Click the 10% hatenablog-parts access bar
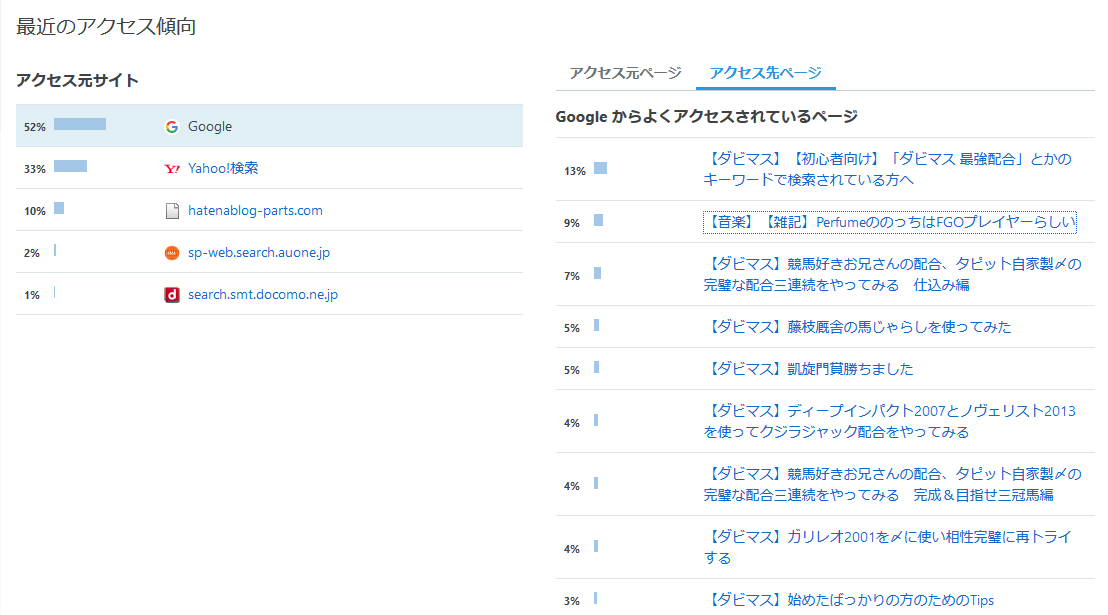Viewport: 1108px width, 615px height. pyautogui.click(x=59, y=208)
